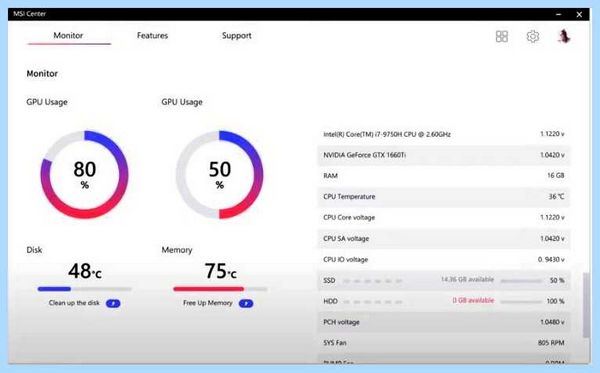Viewport: 600px width, 373px height.
Task: Click the 48°c Disk reading
Action: [85, 271]
